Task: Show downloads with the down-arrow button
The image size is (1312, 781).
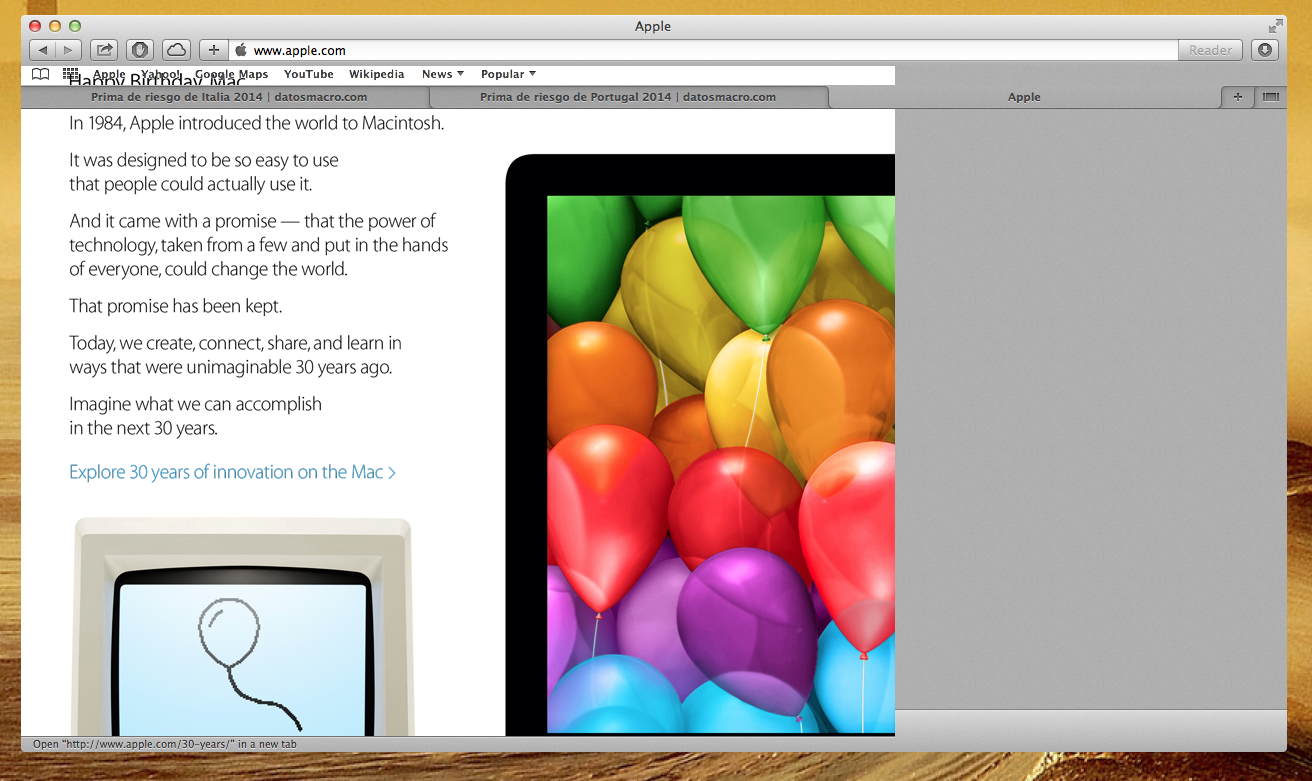Action: click(x=1265, y=50)
